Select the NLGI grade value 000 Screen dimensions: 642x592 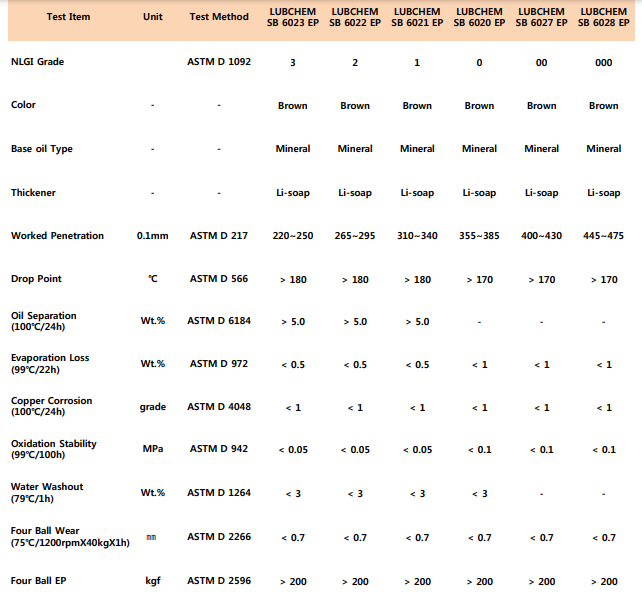(x=603, y=62)
